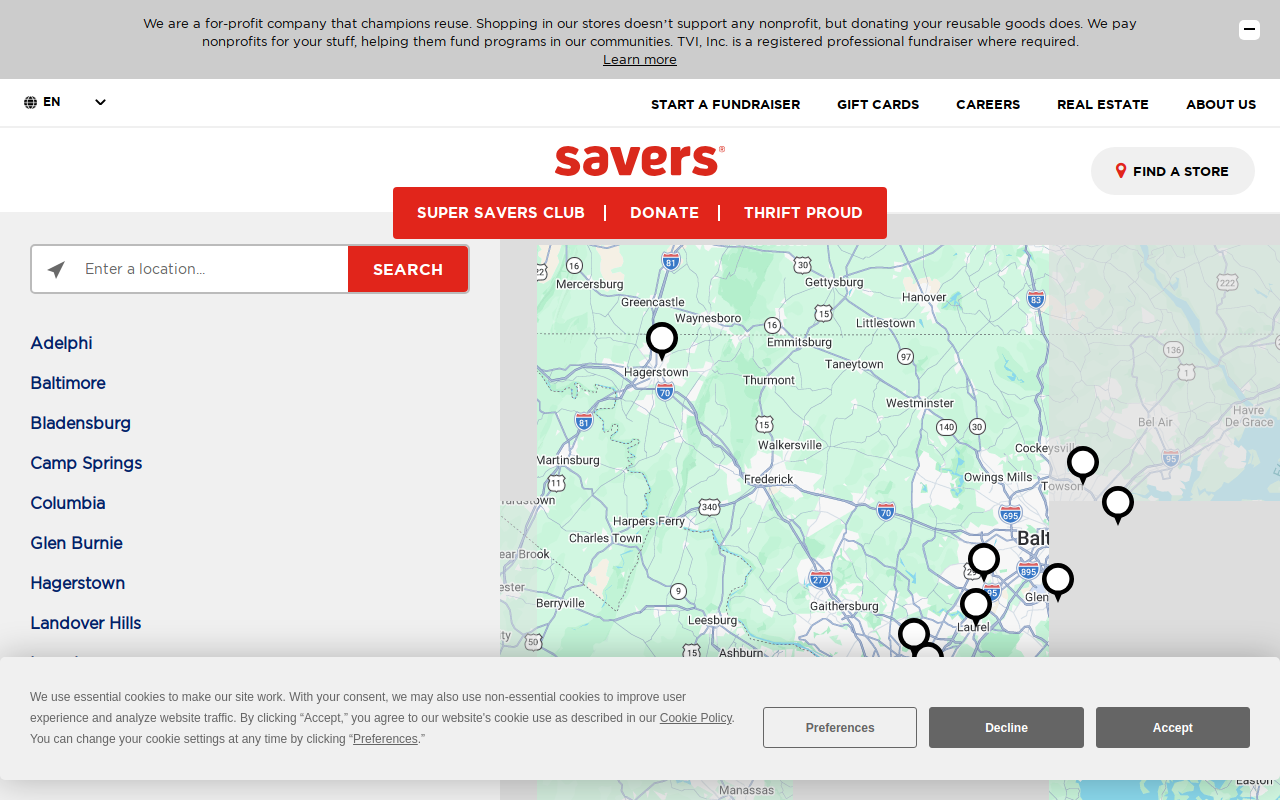Click the Westminster label on map
Screen dimensions: 1280x800
click(x=920, y=403)
